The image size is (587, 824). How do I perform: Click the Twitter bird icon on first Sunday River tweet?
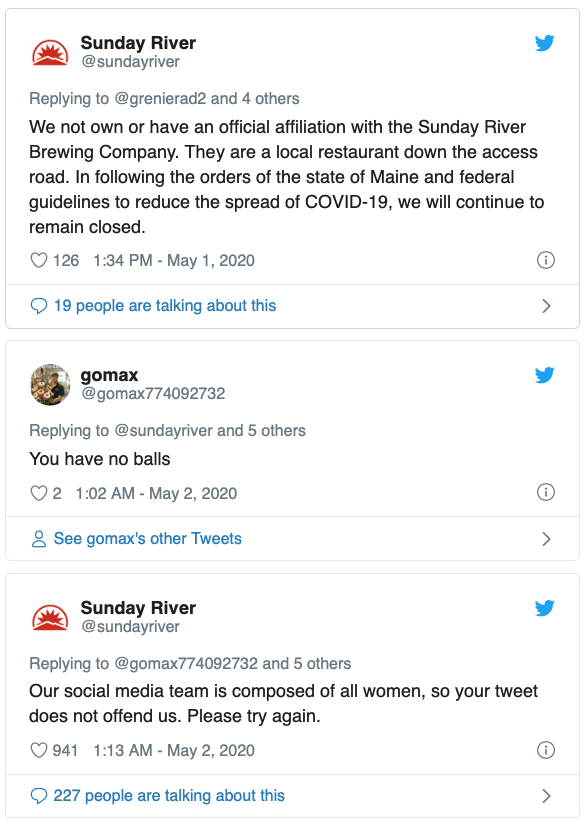[545, 43]
